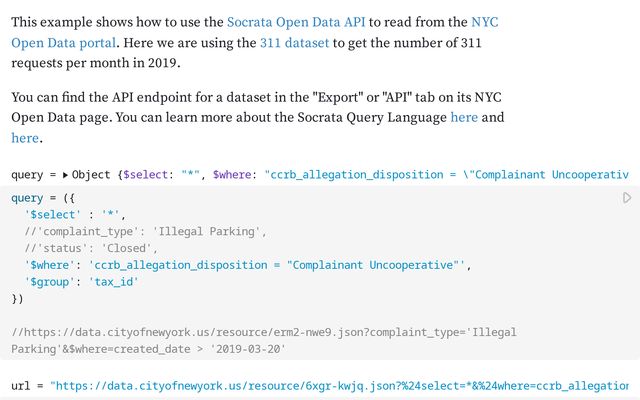Click the commented 'complaint_type' code line

click(145, 232)
